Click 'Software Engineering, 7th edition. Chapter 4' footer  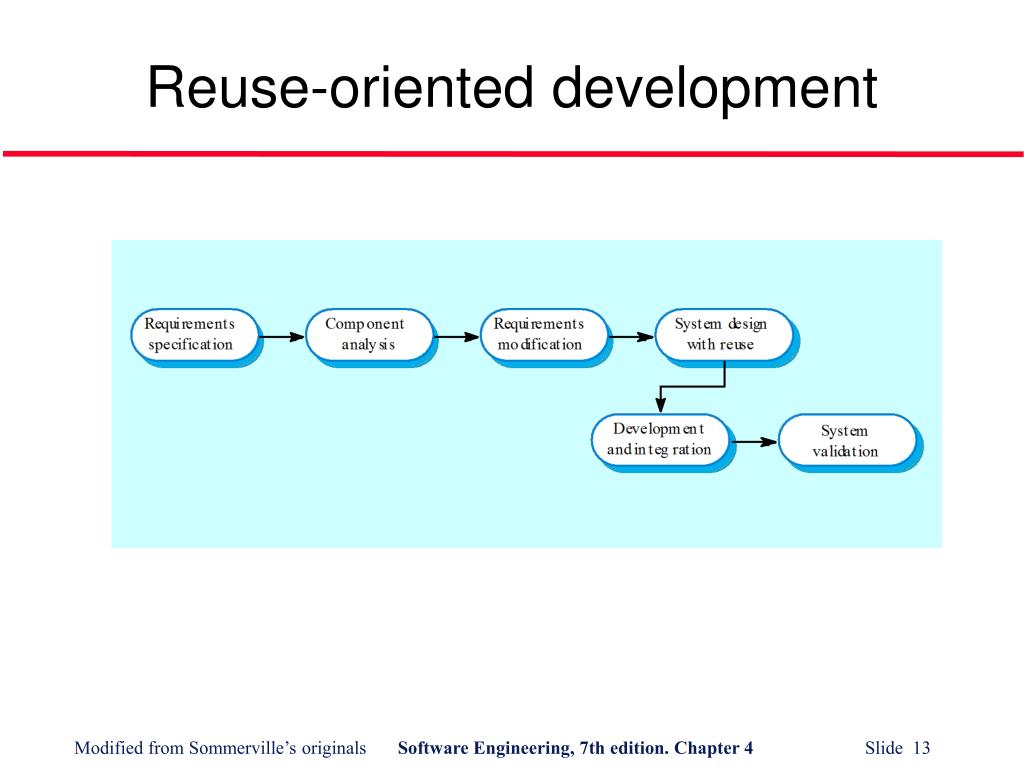(x=575, y=748)
